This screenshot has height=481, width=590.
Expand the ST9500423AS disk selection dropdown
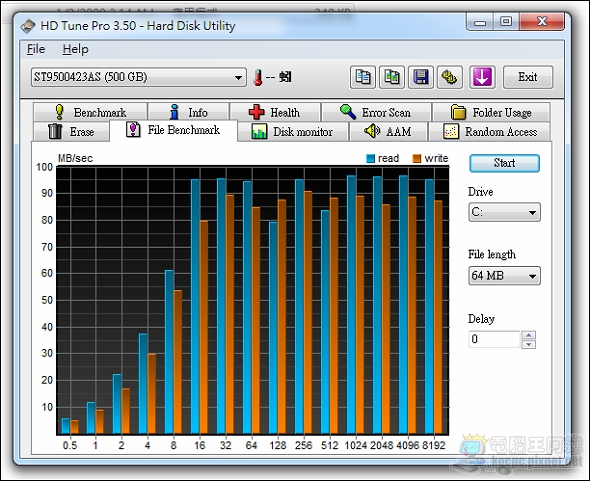coord(138,77)
